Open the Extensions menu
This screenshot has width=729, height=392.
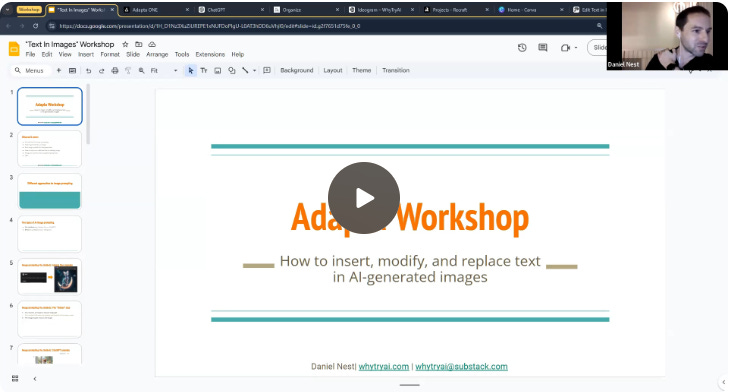(210, 54)
